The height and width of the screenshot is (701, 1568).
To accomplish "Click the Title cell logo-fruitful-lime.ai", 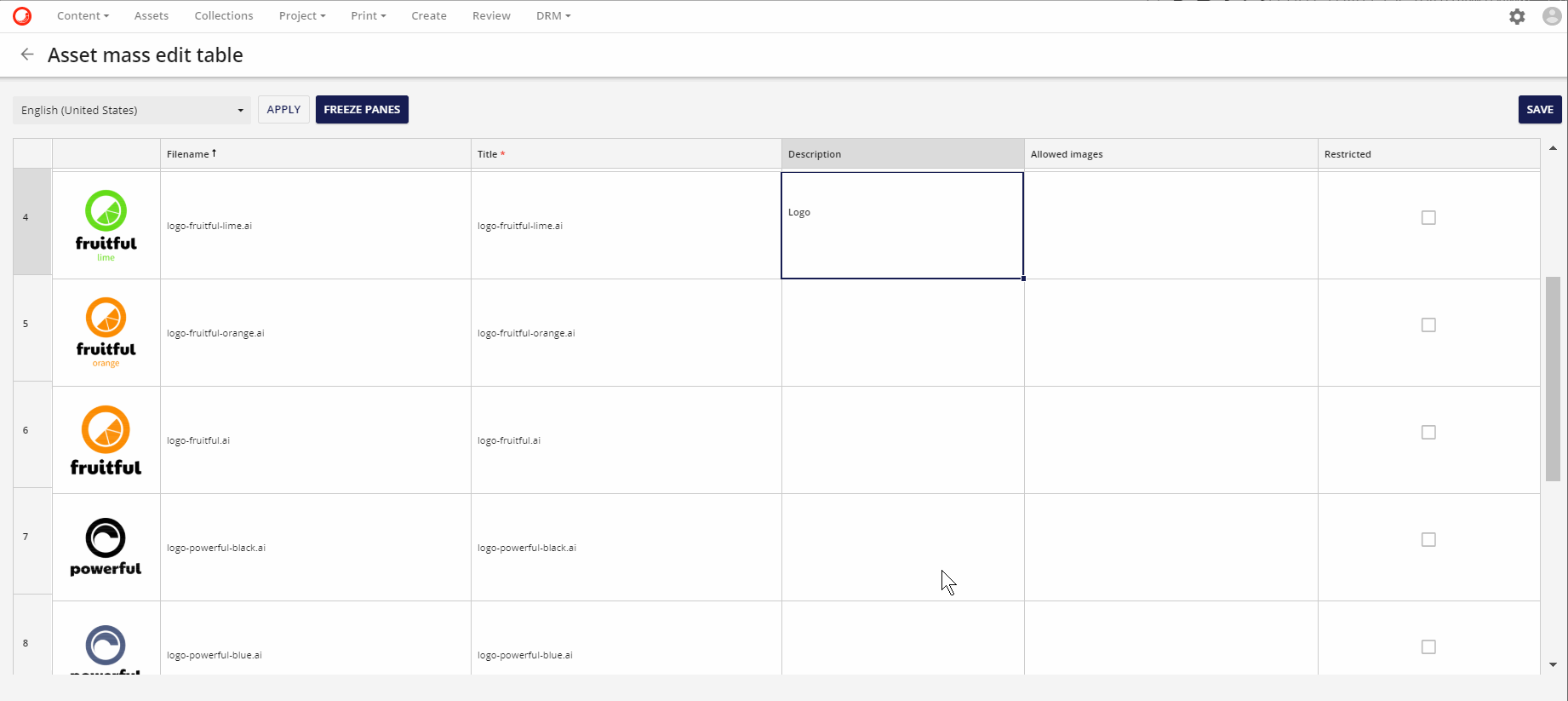I will pos(627,226).
